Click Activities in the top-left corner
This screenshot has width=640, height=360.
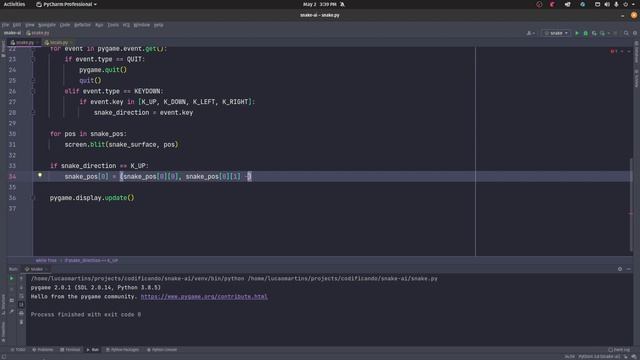pyautogui.click(x=14, y=4)
